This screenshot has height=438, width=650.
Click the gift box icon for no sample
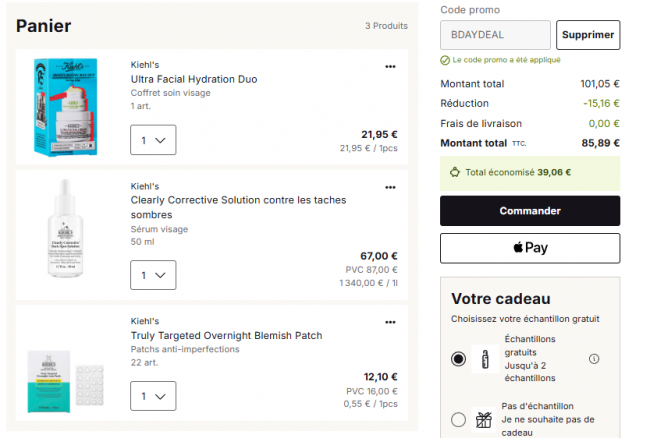[483, 420]
